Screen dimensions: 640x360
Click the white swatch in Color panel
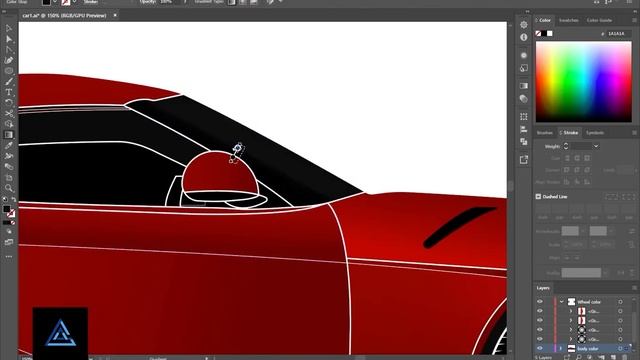click(550, 33)
